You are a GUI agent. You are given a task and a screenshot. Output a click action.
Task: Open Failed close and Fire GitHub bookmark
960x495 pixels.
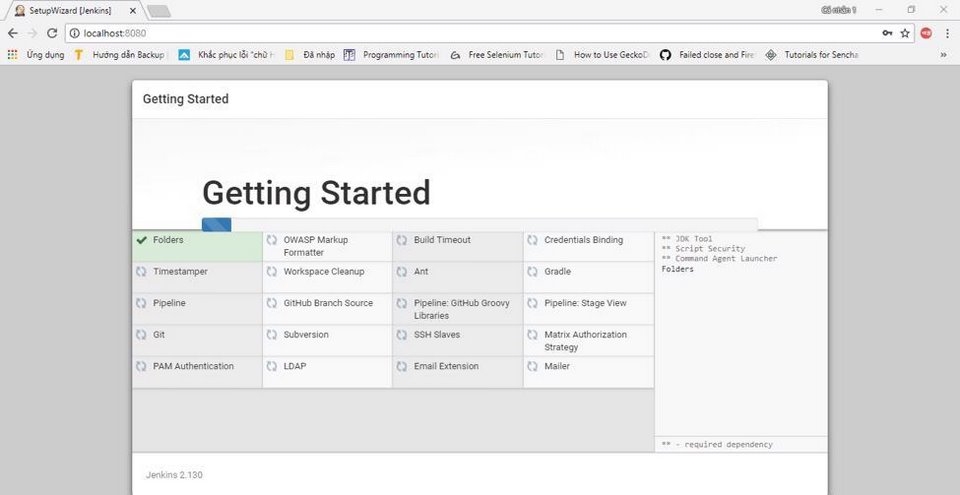click(x=708, y=55)
